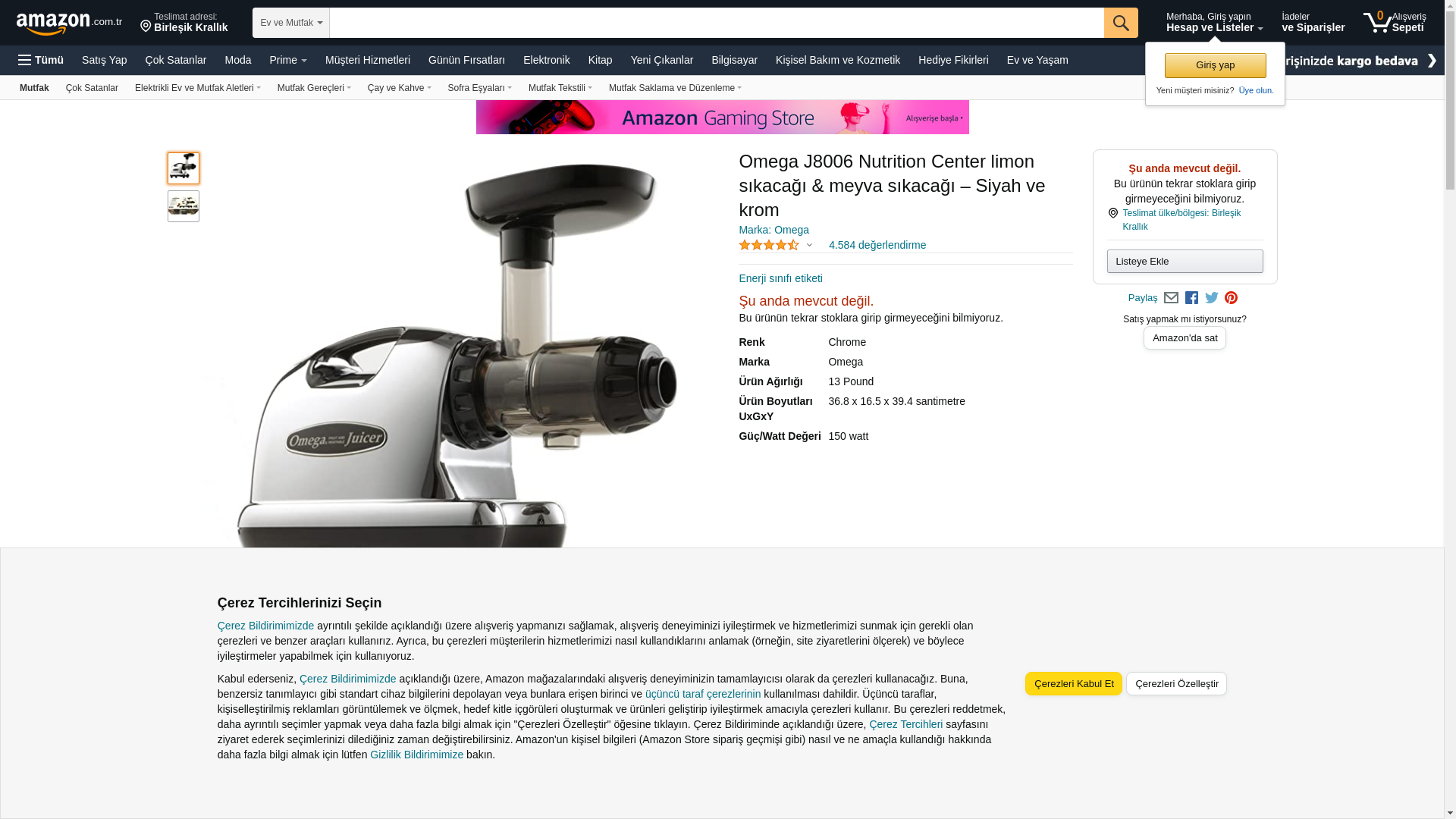Open the Hesap ve Listeler dropdown
The width and height of the screenshot is (1456, 819).
[x=1214, y=22]
